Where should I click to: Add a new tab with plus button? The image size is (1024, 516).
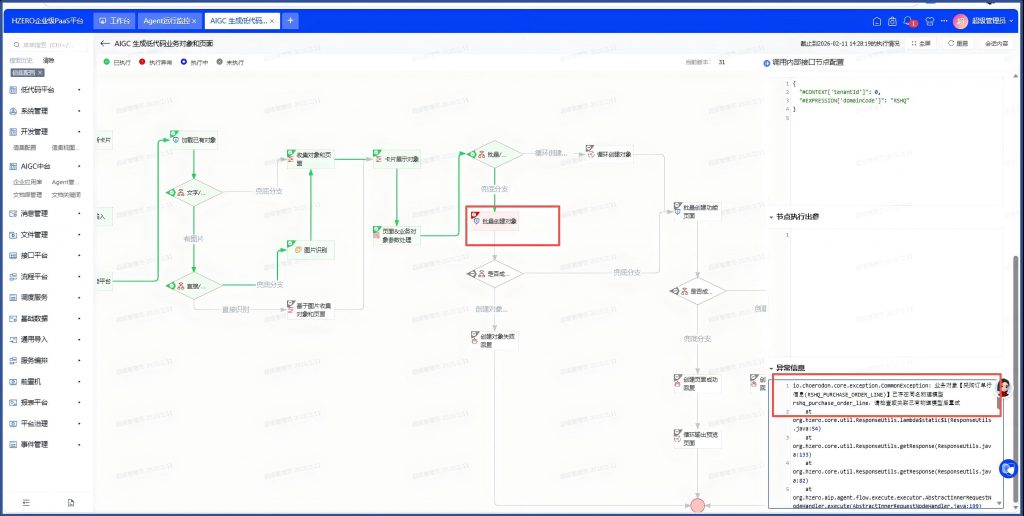click(x=290, y=21)
